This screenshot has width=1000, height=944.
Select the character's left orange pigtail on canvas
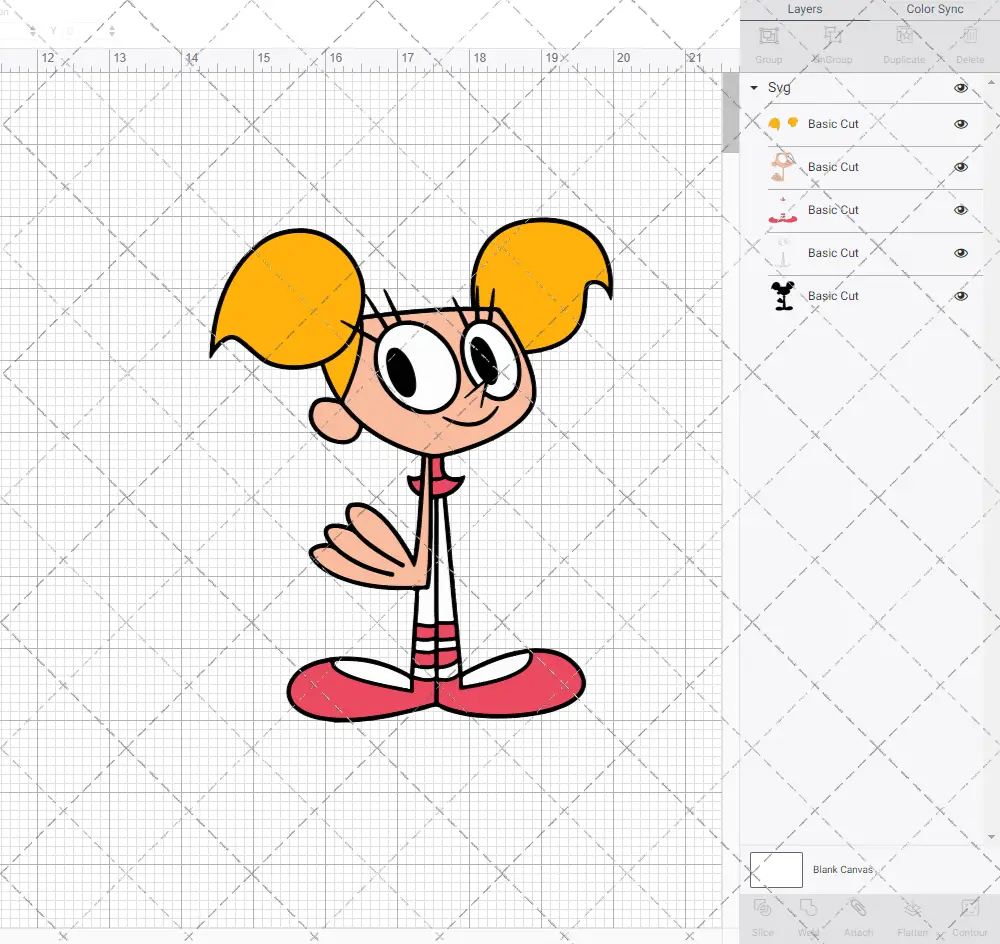287,300
